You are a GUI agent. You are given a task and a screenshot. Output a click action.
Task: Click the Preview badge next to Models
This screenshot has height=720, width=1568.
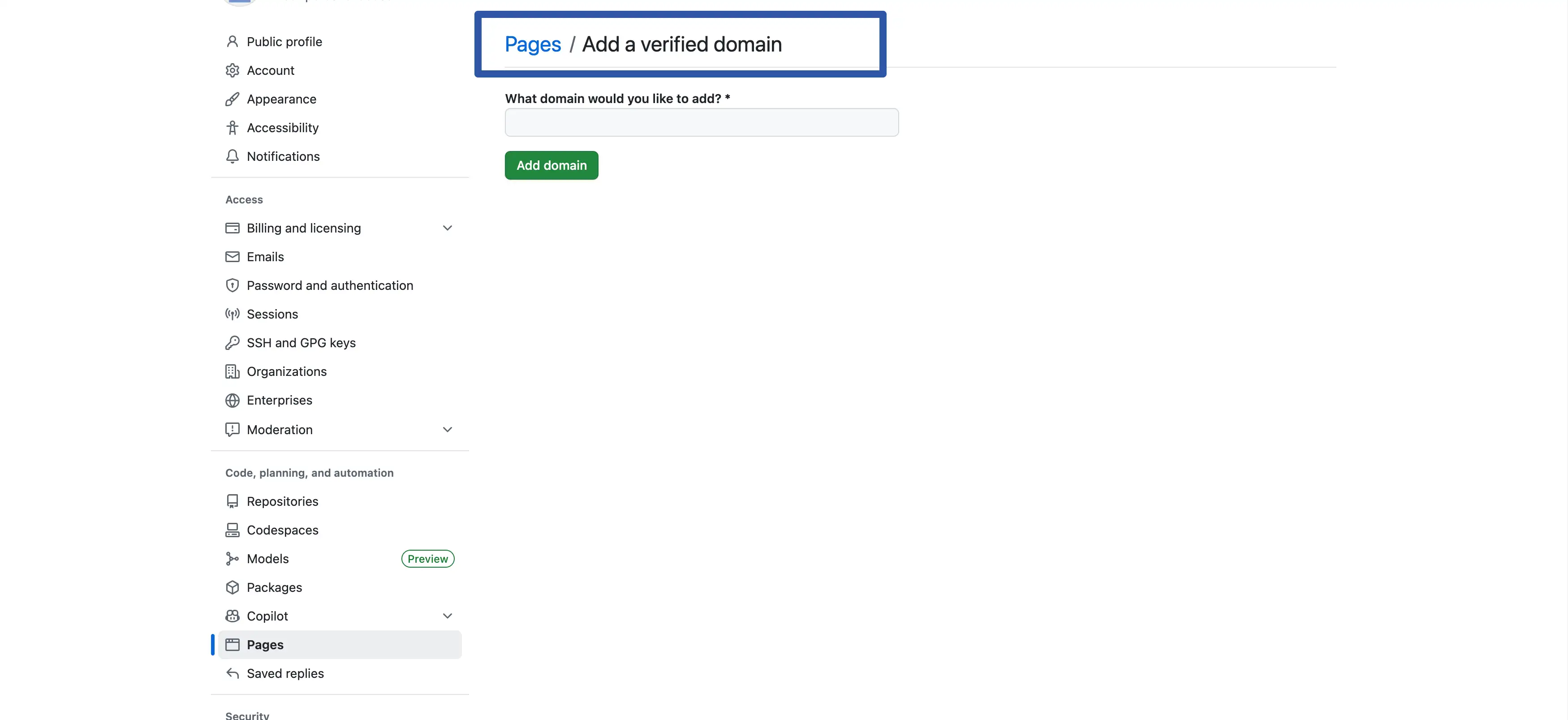(427, 558)
